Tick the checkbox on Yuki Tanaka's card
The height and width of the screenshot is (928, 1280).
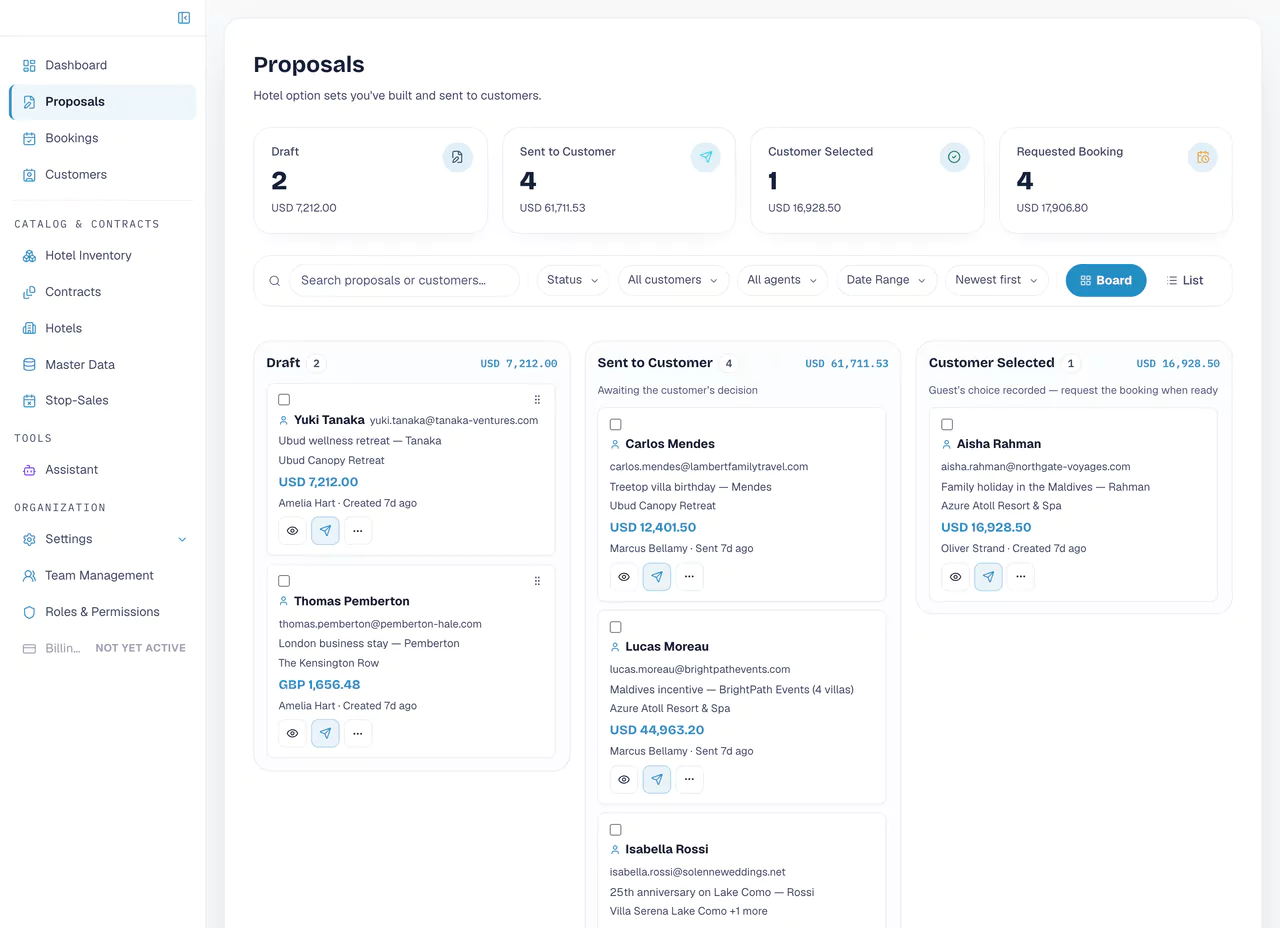[284, 400]
